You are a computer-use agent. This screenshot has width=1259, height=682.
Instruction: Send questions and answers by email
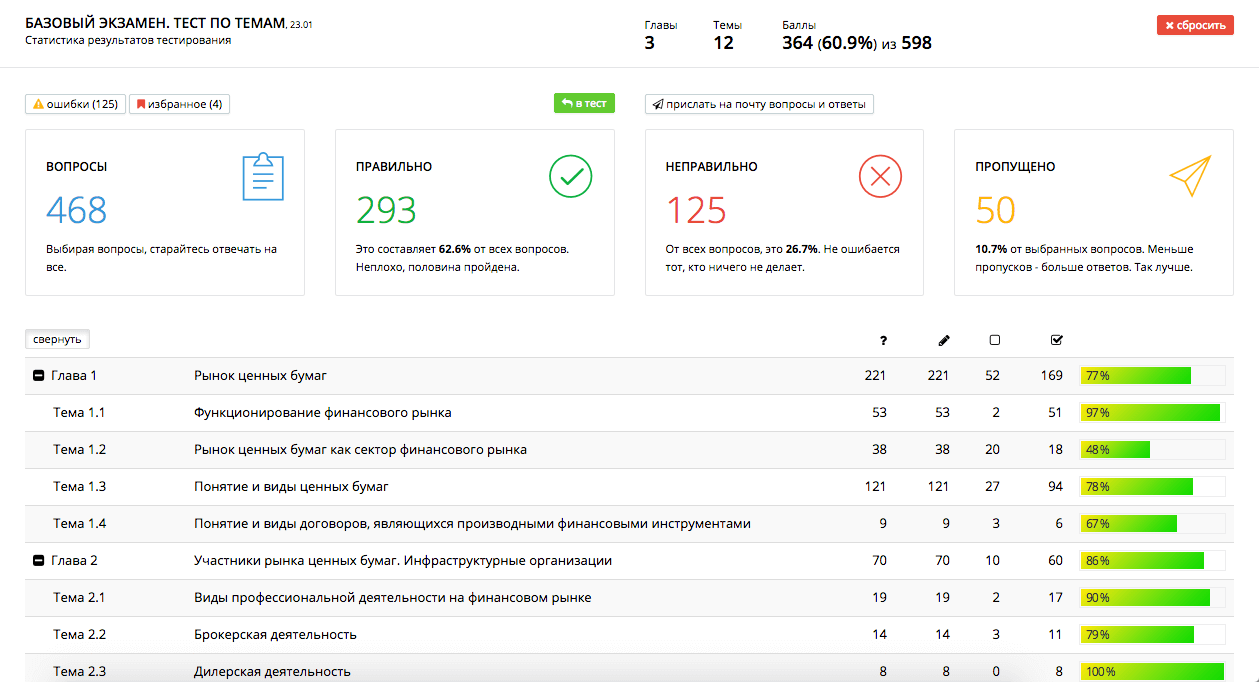pos(759,104)
